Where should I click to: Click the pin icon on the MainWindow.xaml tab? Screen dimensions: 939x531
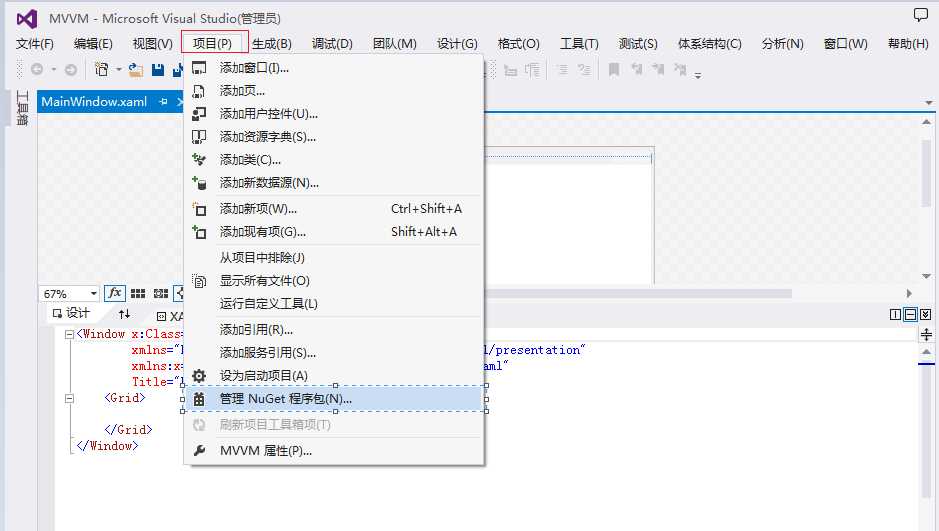click(163, 102)
